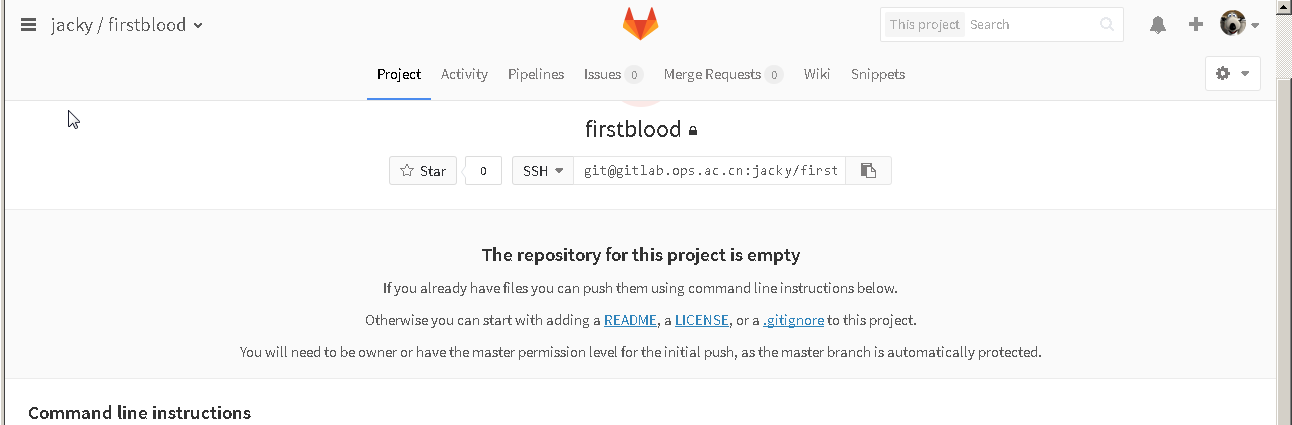The width and height of the screenshot is (1292, 425).
Task: Open the Pipelines tab
Action: pos(536,74)
